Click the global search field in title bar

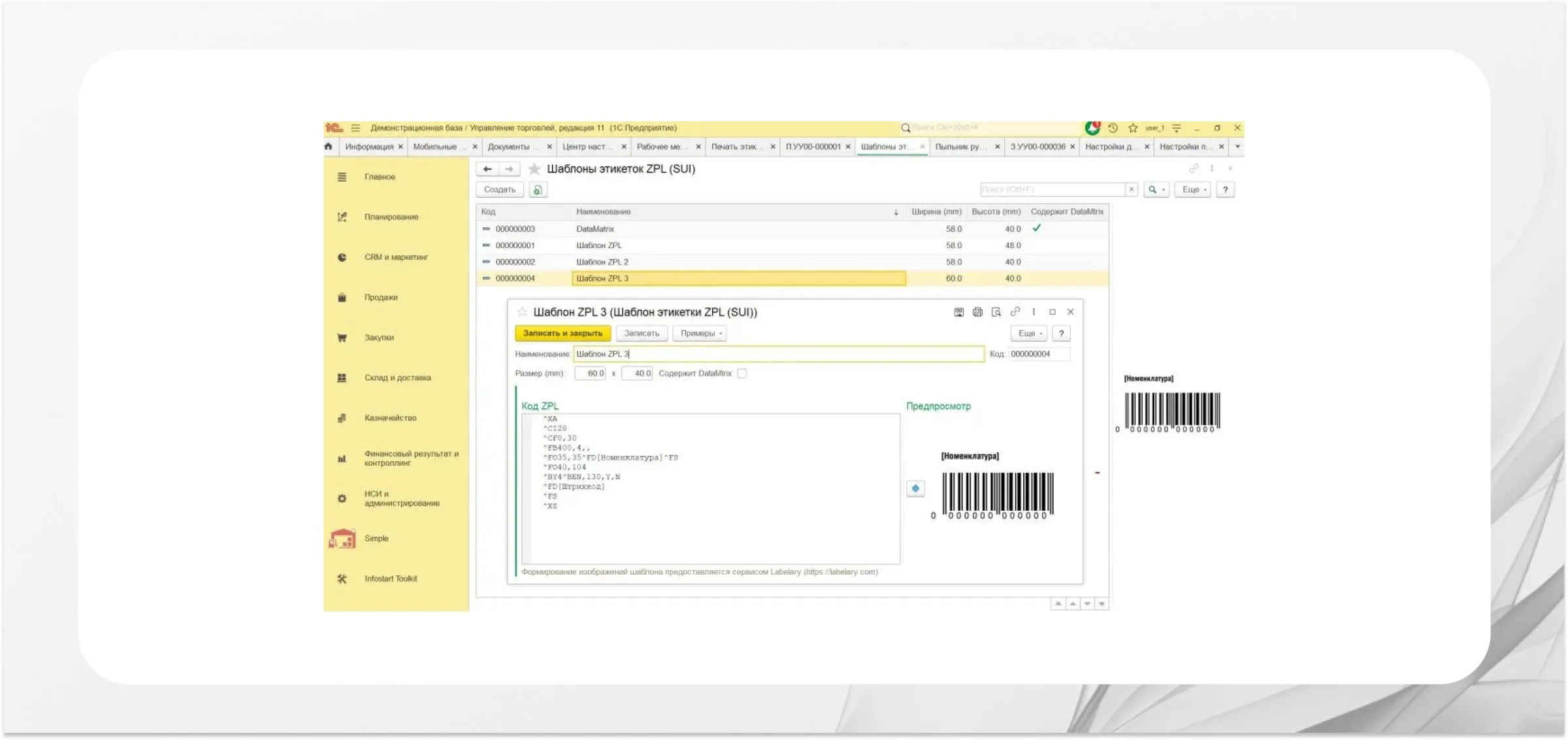tap(990, 128)
